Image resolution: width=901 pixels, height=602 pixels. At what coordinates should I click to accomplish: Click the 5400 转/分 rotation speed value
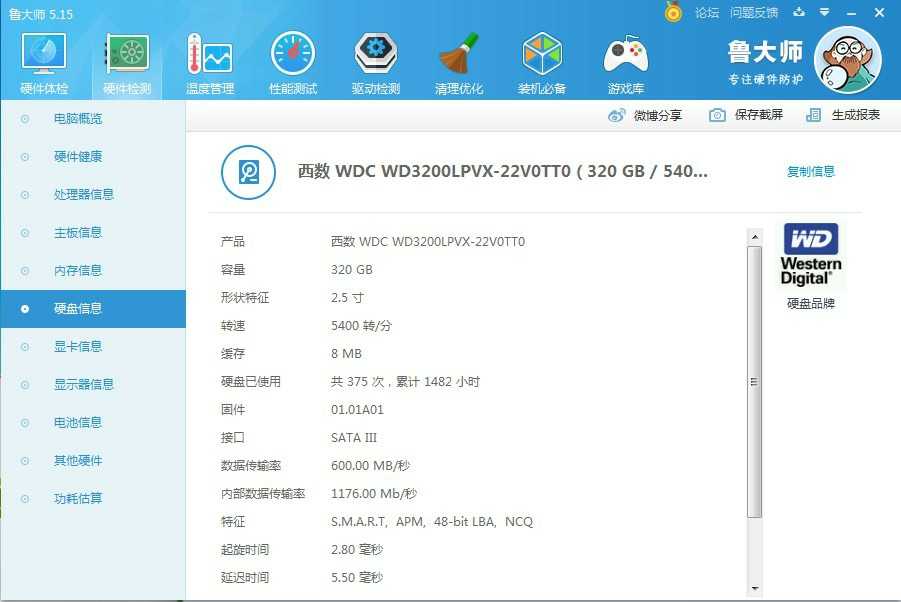(x=361, y=326)
